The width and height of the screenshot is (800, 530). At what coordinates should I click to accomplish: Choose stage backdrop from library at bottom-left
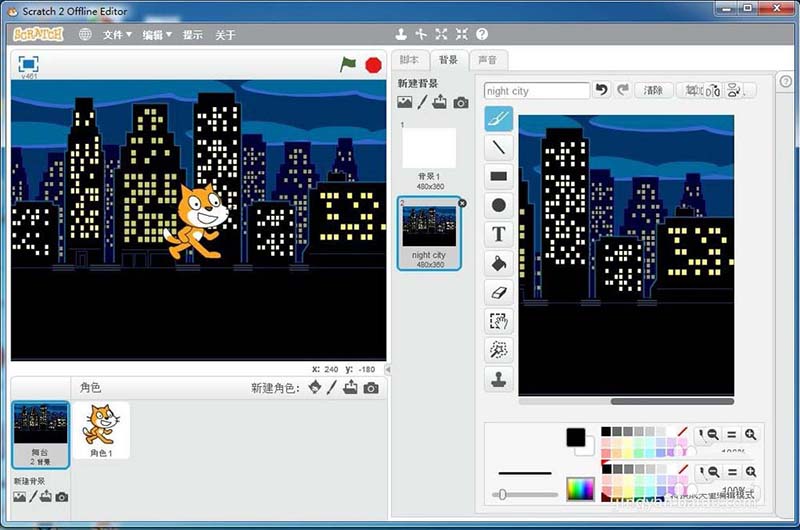pyautogui.click(x=19, y=496)
